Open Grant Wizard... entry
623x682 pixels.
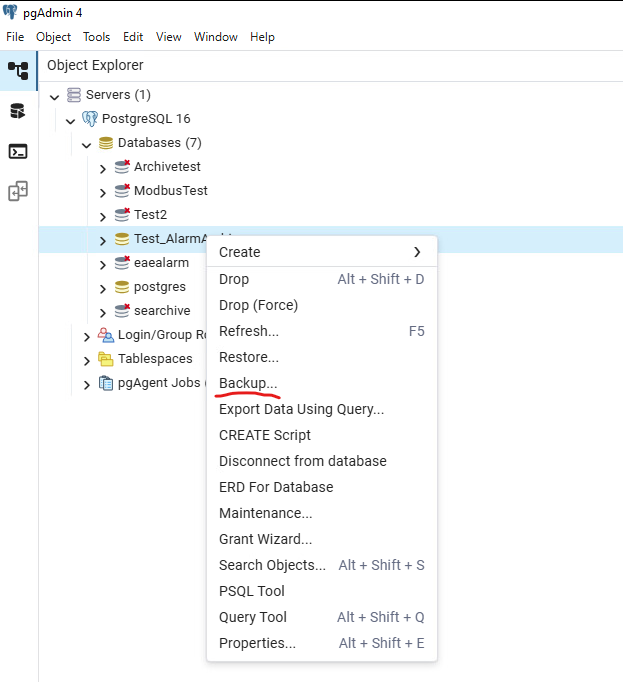[322, 539]
